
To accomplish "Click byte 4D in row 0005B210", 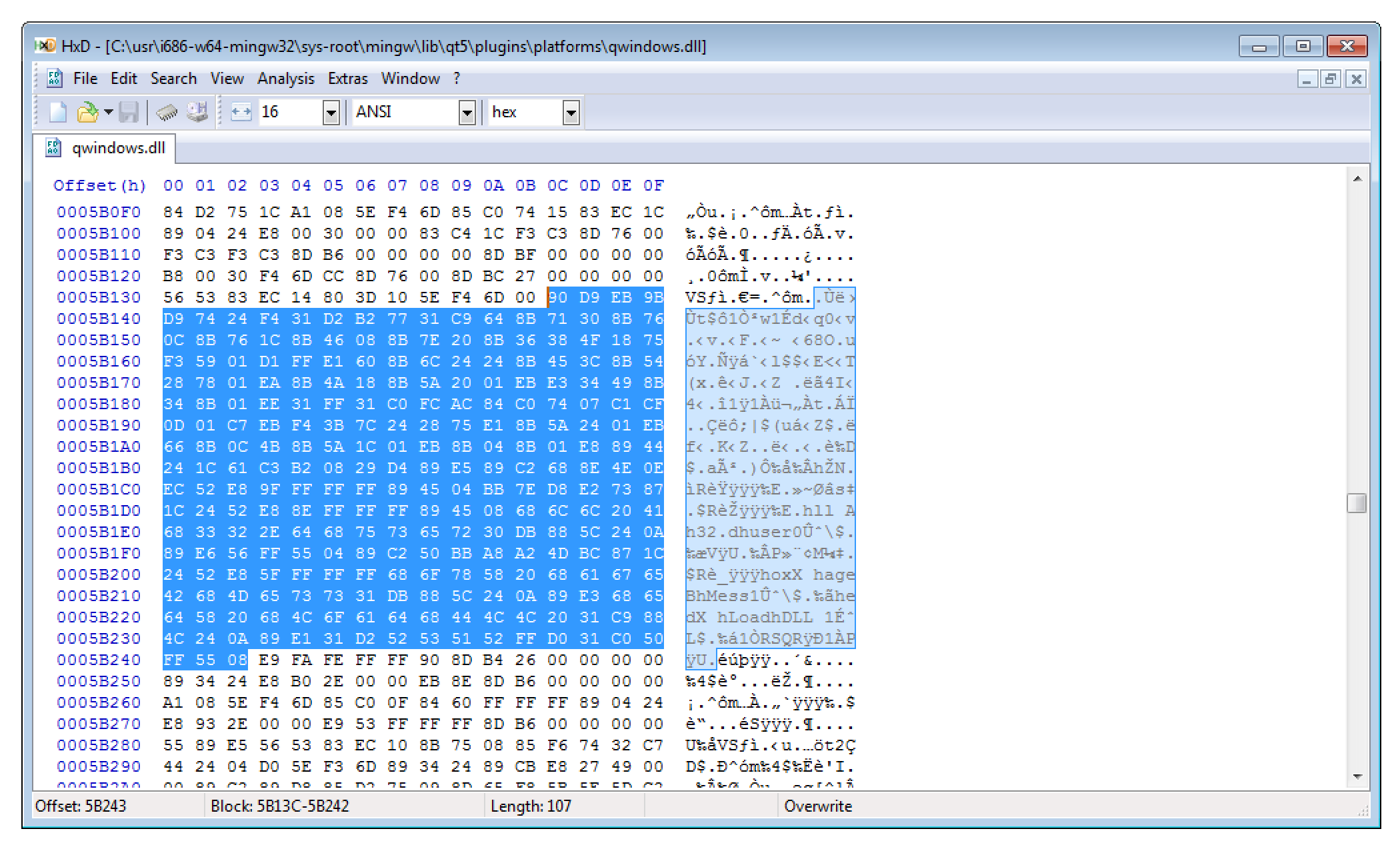I will [237, 596].
